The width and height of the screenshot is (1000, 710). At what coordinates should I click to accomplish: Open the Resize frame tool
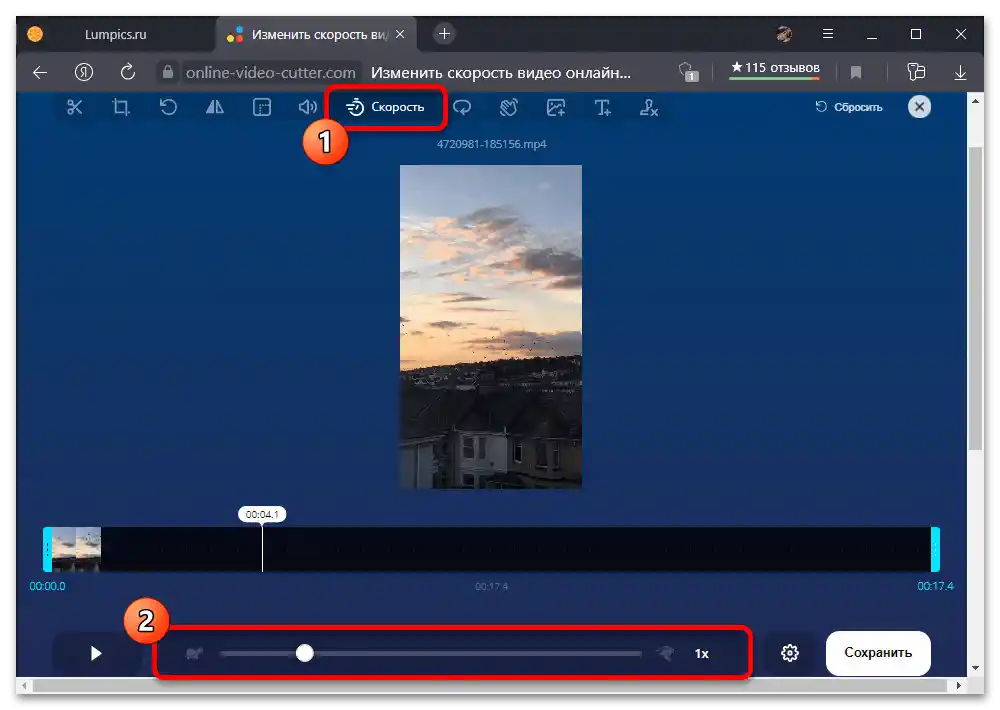261,107
